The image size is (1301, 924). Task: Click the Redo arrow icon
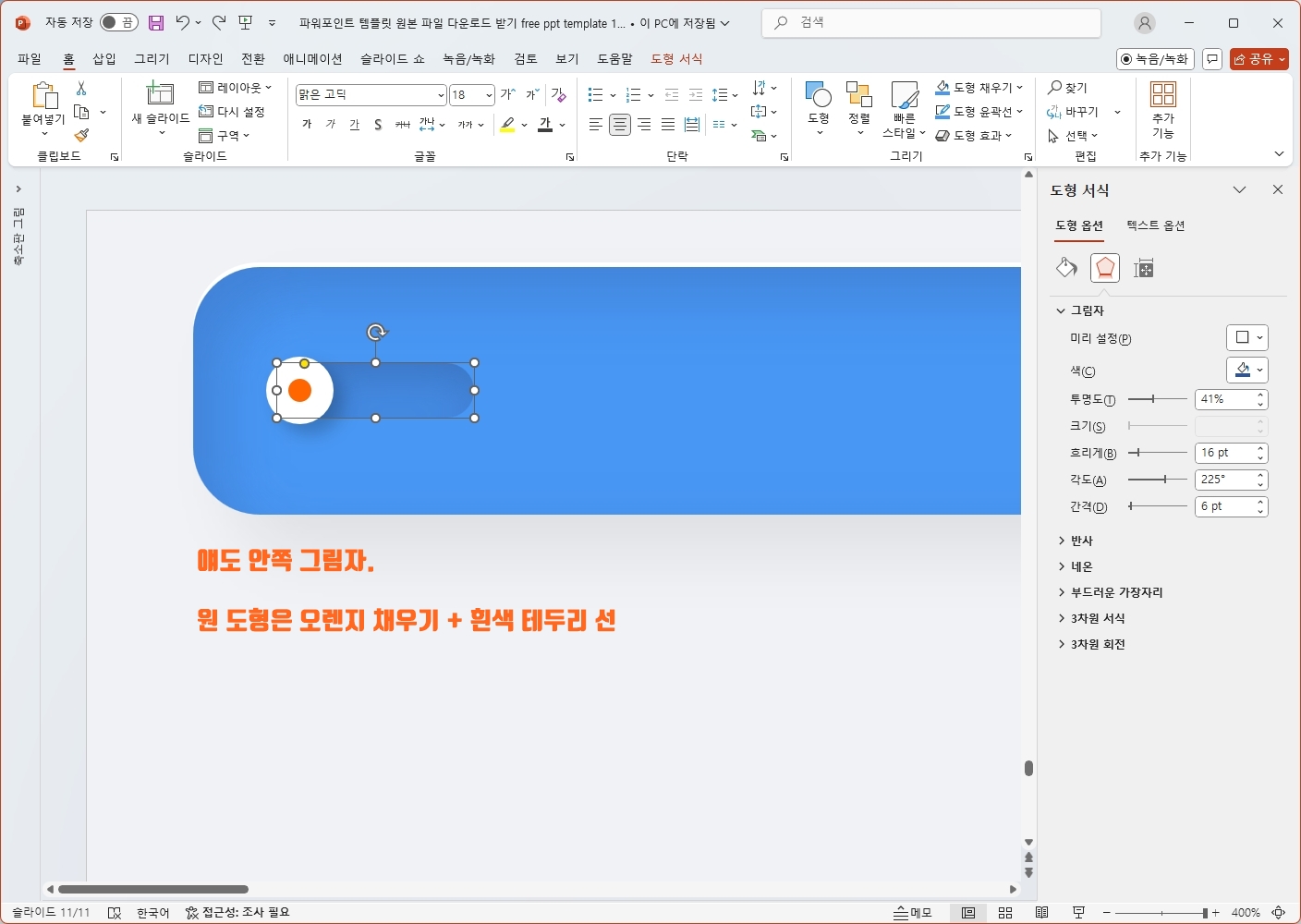tap(219, 22)
